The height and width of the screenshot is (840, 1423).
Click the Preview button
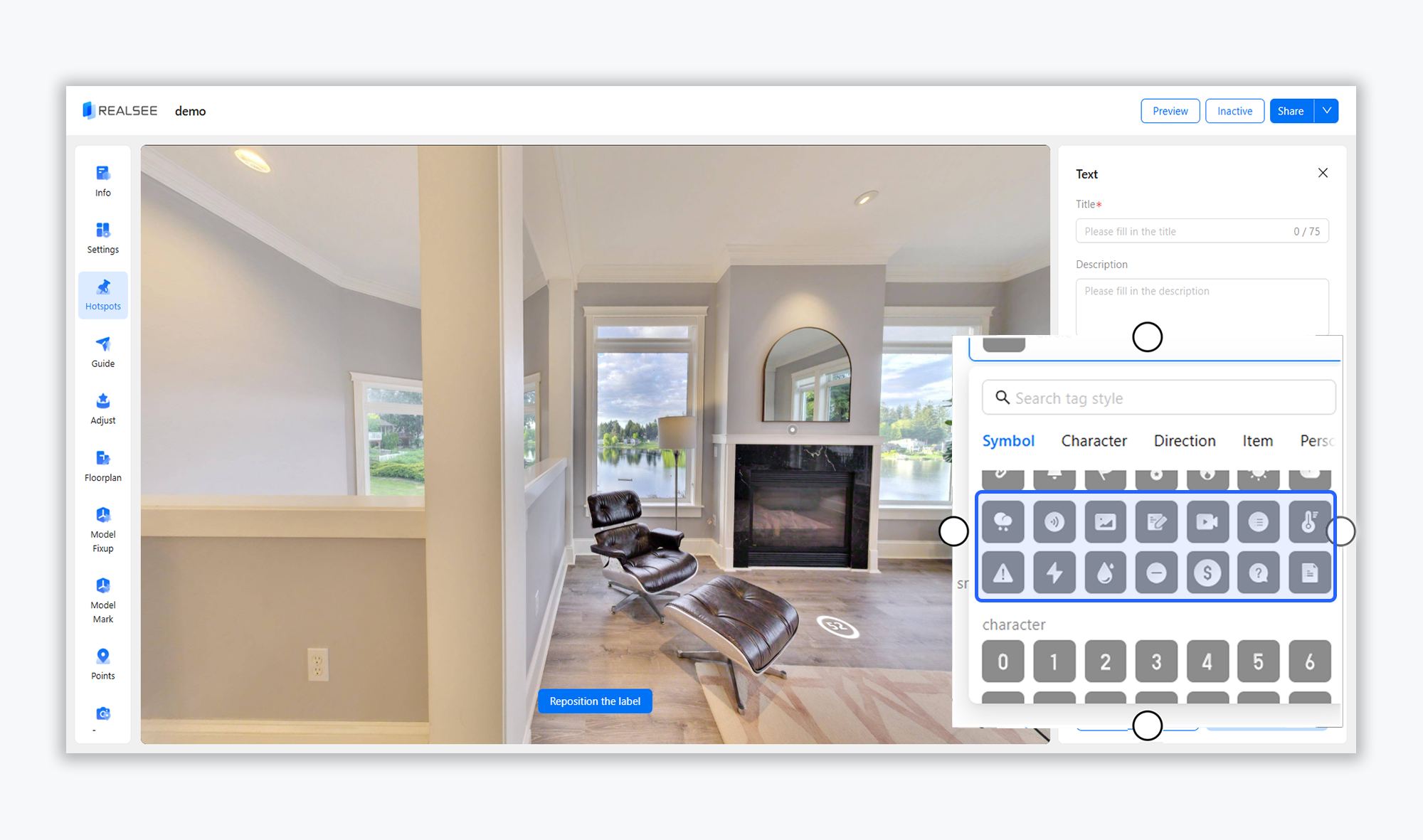[1170, 111]
